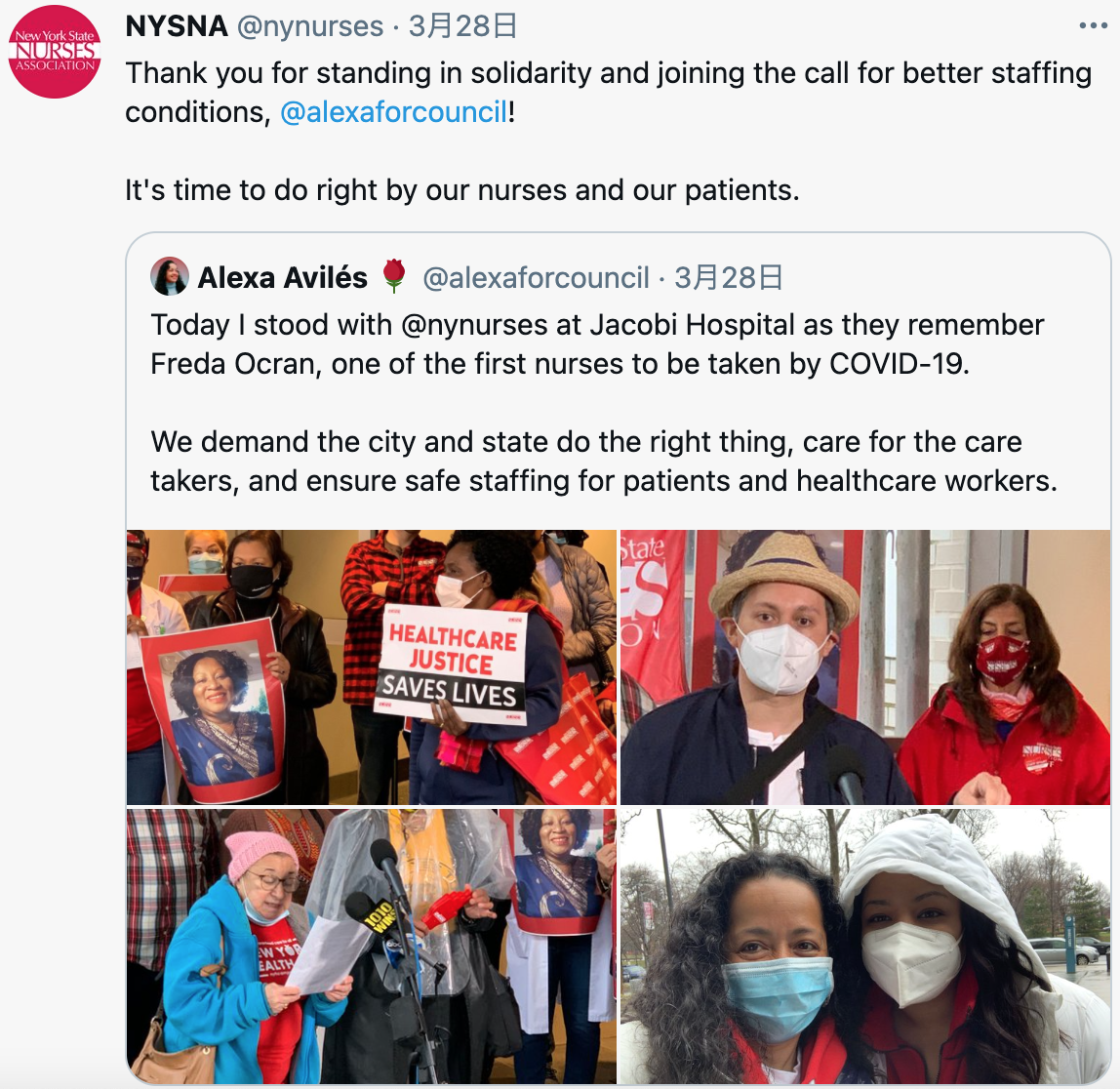1120x1089 pixels.
Task: Click NYSNA tweet text about nurses and patients
Action: click(x=462, y=190)
